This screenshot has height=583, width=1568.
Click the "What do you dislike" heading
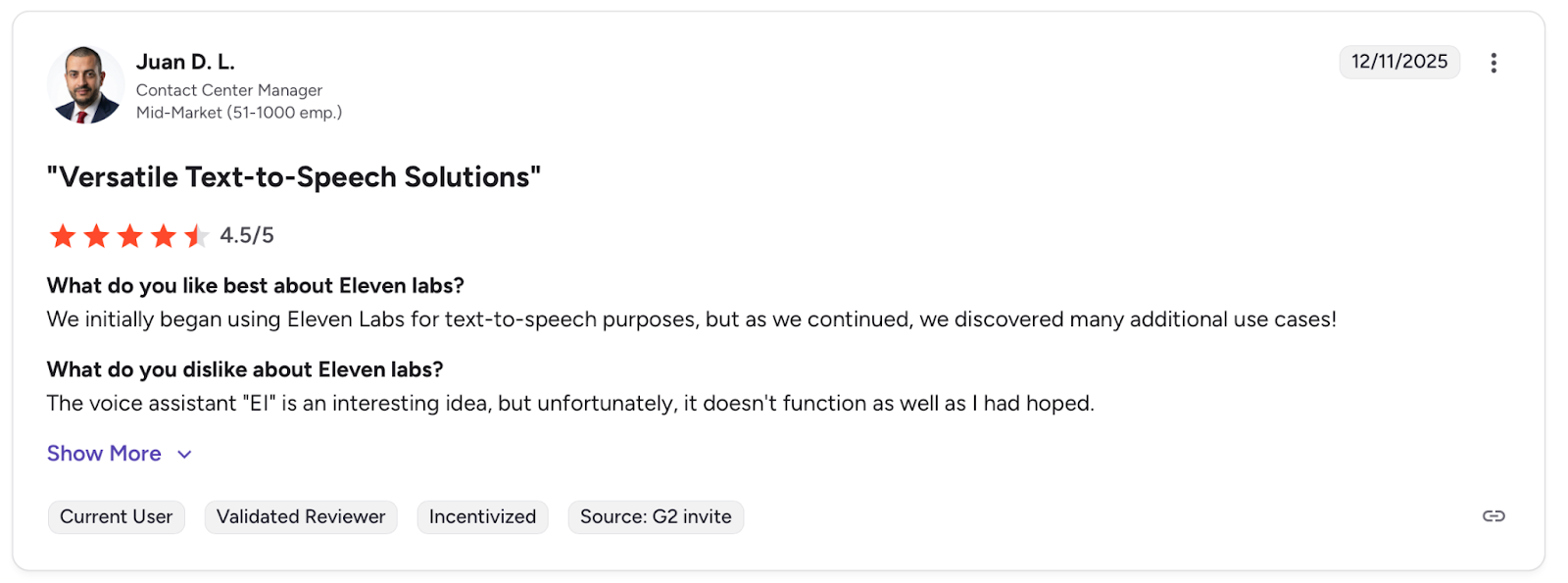pyautogui.click(x=245, y=369)
